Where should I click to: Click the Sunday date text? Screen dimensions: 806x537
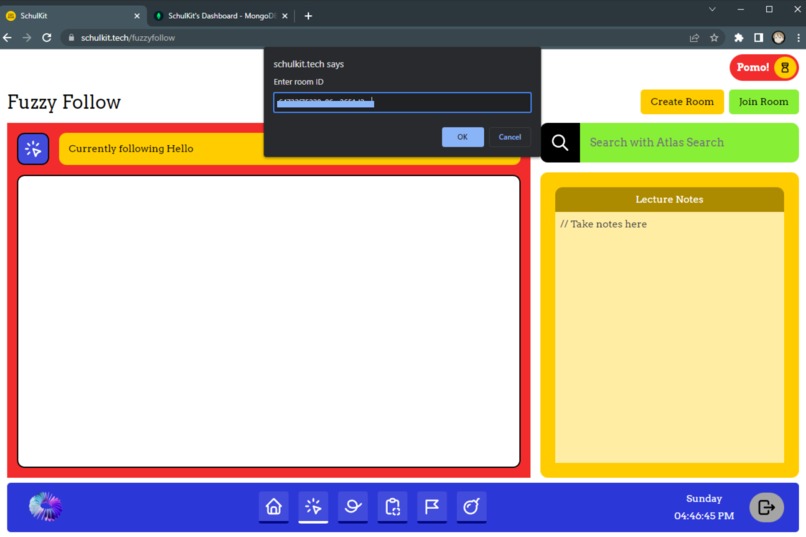[x=704, y=498]
